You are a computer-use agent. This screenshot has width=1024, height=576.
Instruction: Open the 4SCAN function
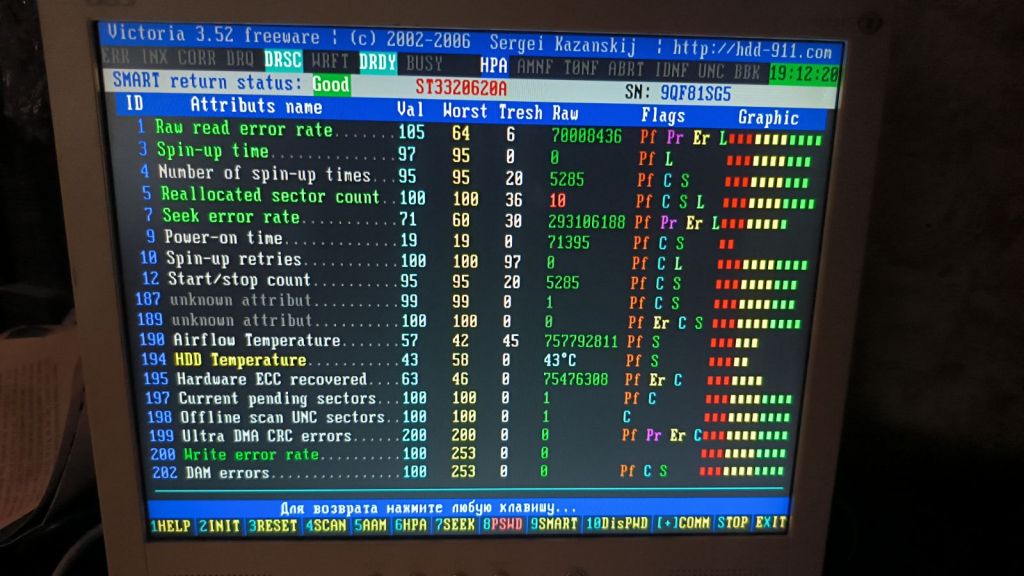click(x=327, y=525)
